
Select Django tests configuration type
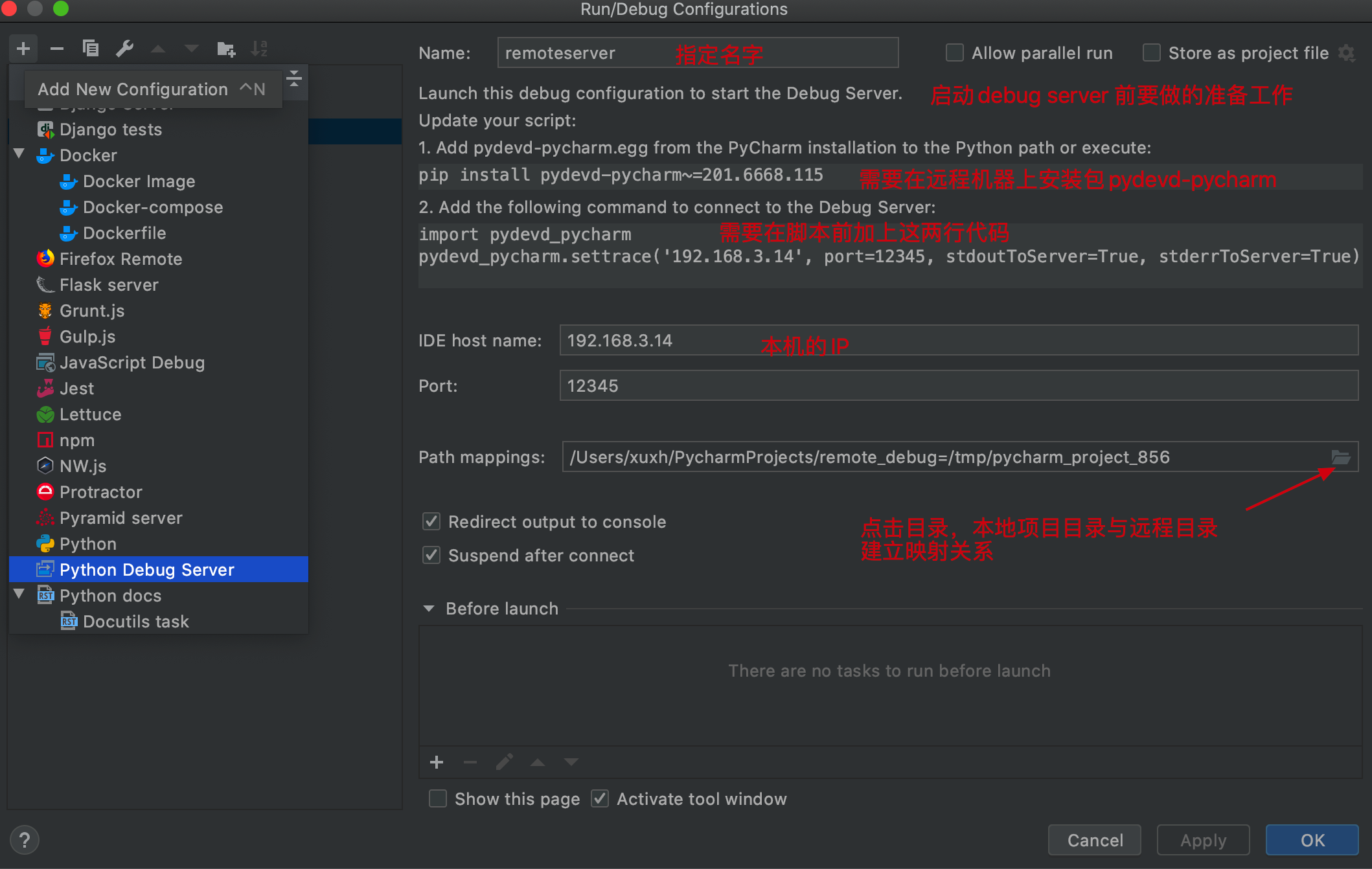(159, 130)
